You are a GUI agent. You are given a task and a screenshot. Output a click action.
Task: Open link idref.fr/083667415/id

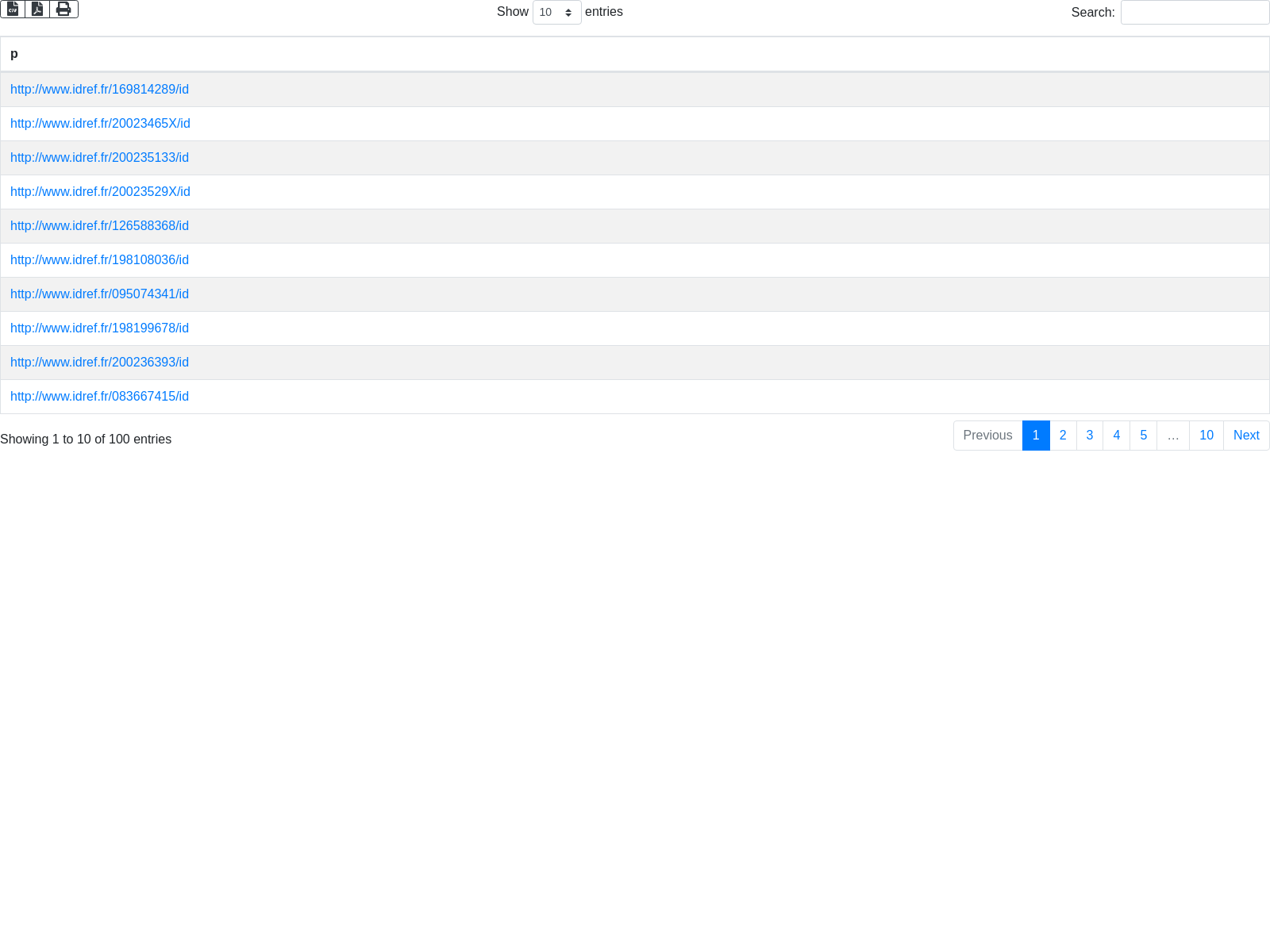pos(99,397)
